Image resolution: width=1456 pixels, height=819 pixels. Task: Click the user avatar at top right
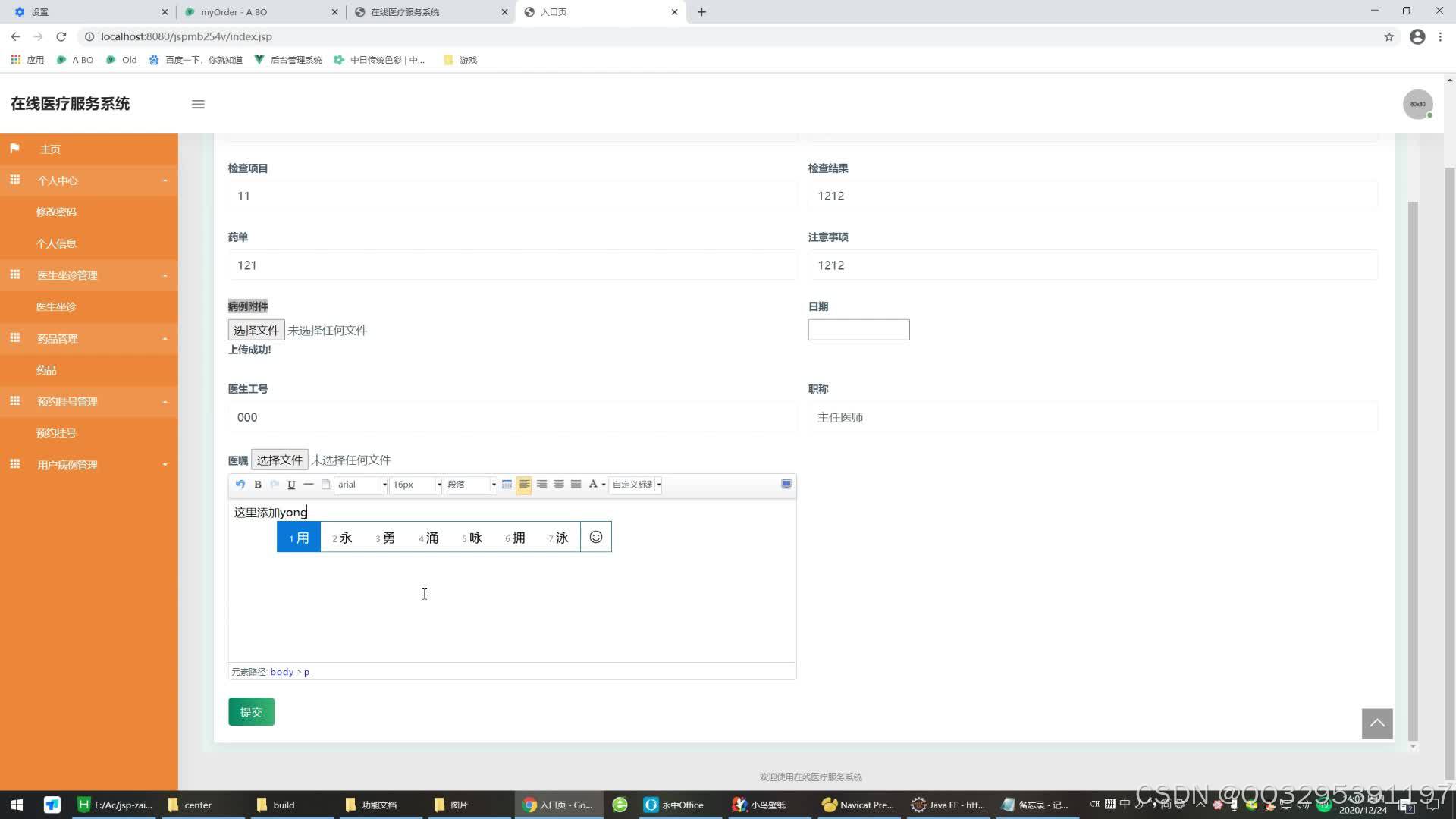[1417, 104]
